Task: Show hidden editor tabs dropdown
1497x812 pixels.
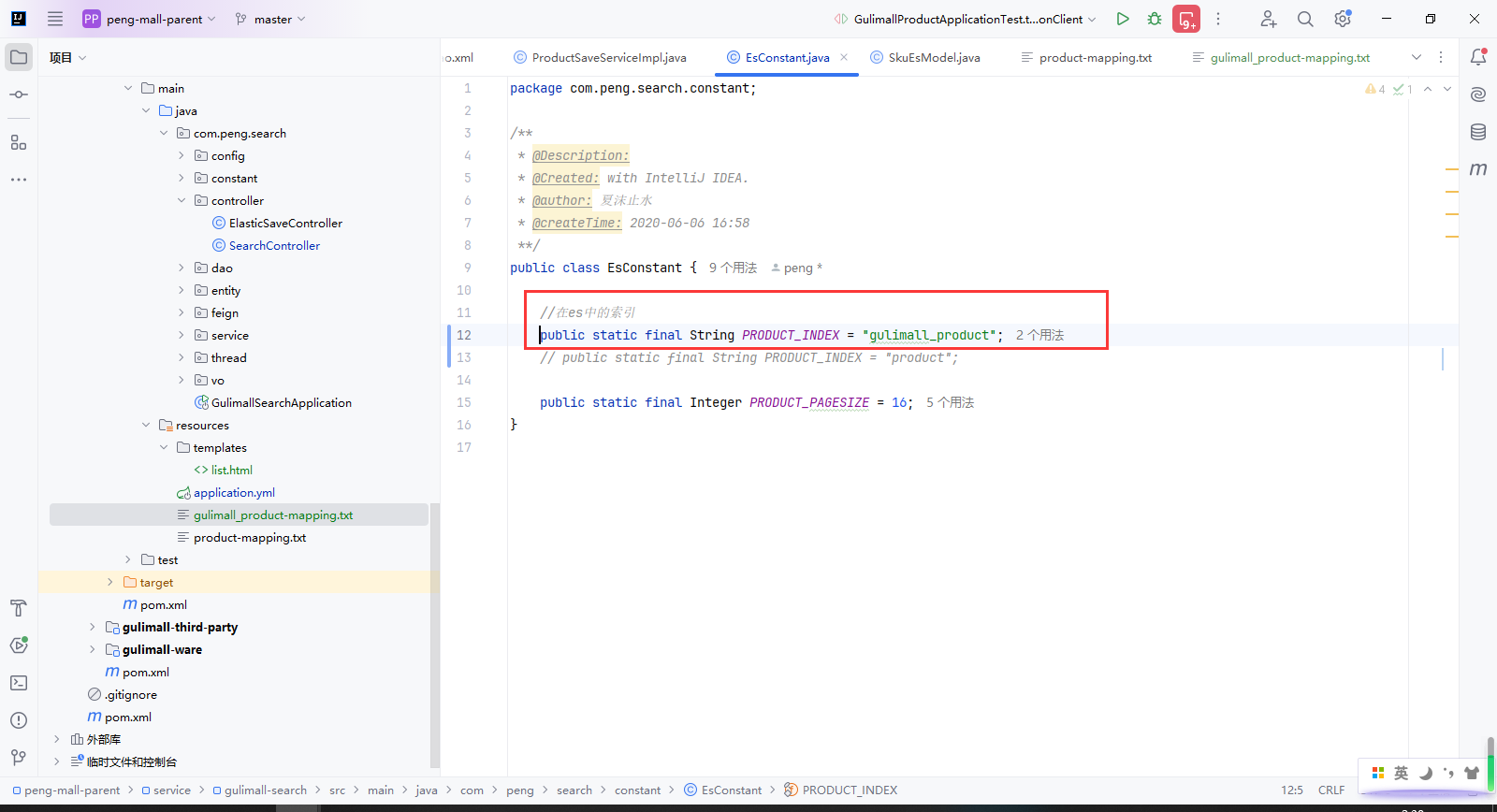Action: click(1417, 57)
